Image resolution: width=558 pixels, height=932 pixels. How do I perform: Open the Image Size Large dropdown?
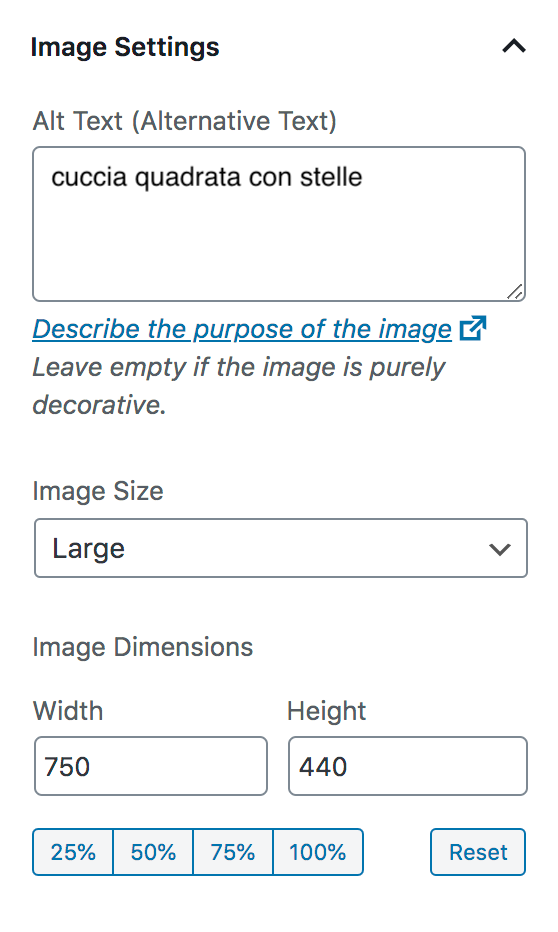click(x=280, y=548)
